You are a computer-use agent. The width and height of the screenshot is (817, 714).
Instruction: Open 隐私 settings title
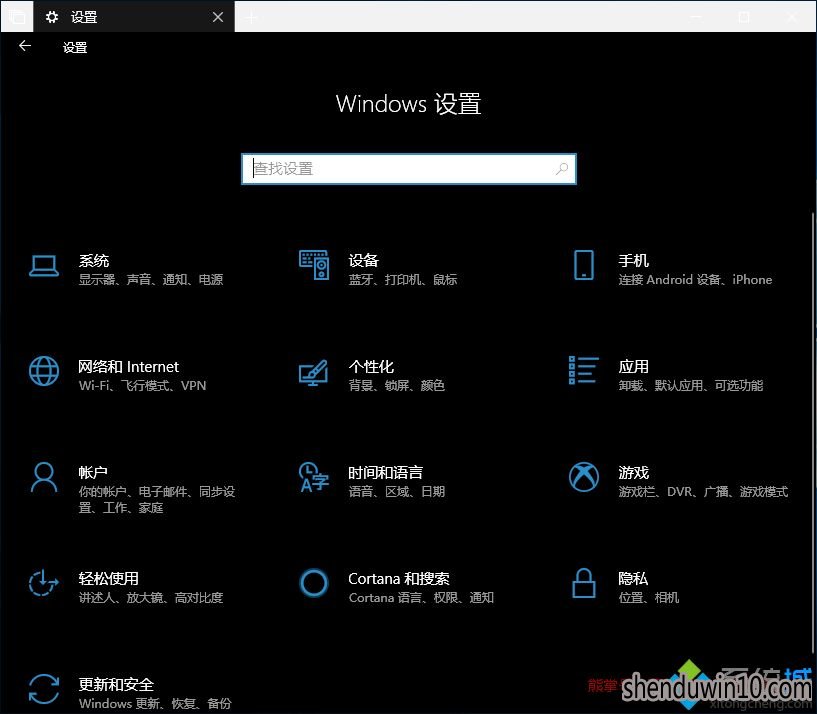click(633, 578)
